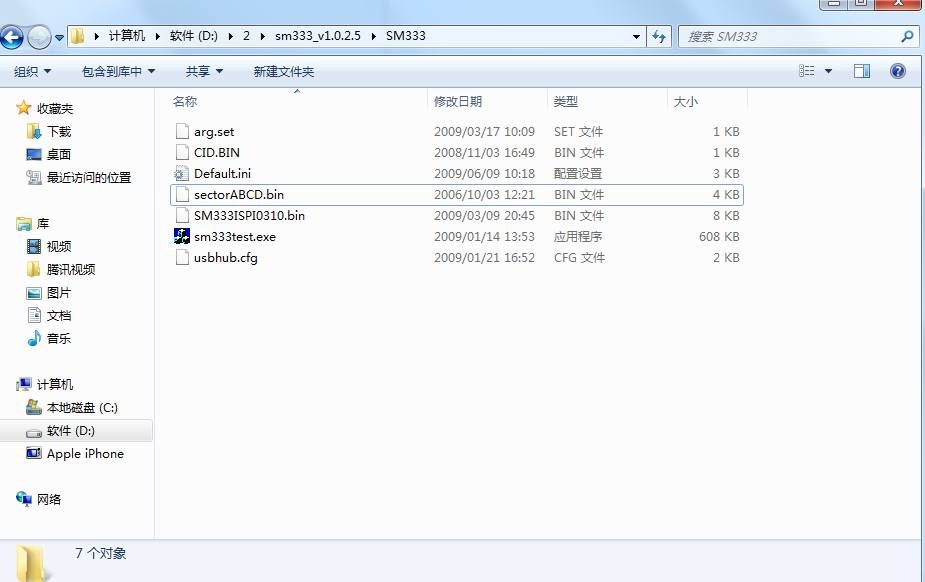Open Help via the question mark icon

tap(897, 70)
